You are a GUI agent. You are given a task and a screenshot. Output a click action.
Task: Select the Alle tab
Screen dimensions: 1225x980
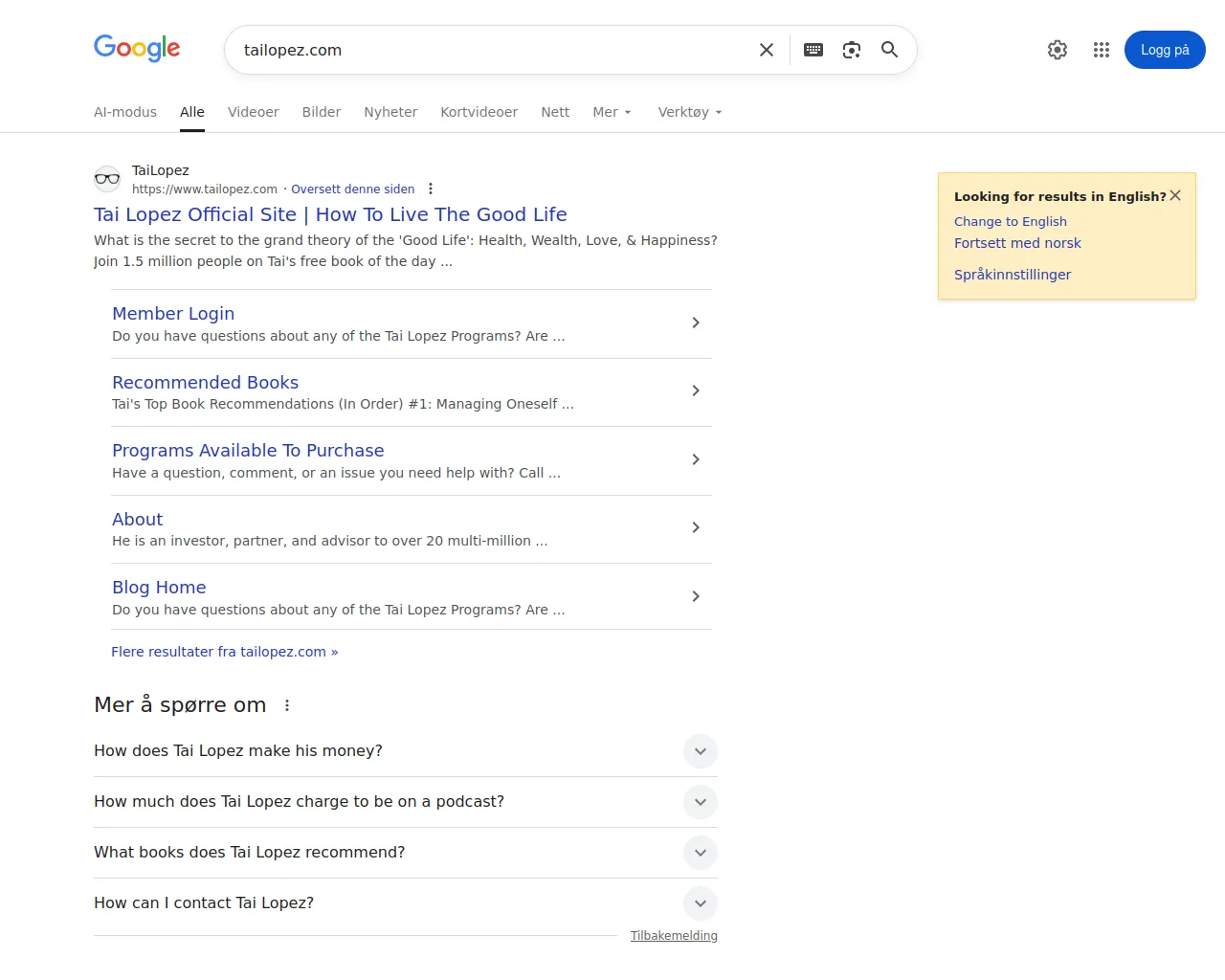point(192,112)
